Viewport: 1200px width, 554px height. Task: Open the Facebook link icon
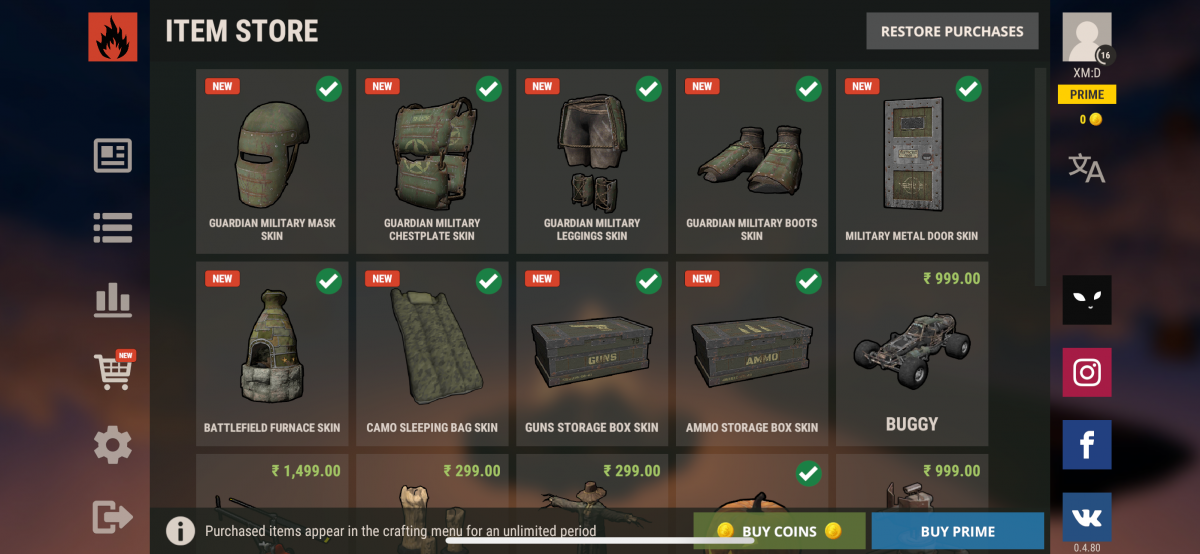1087,445
